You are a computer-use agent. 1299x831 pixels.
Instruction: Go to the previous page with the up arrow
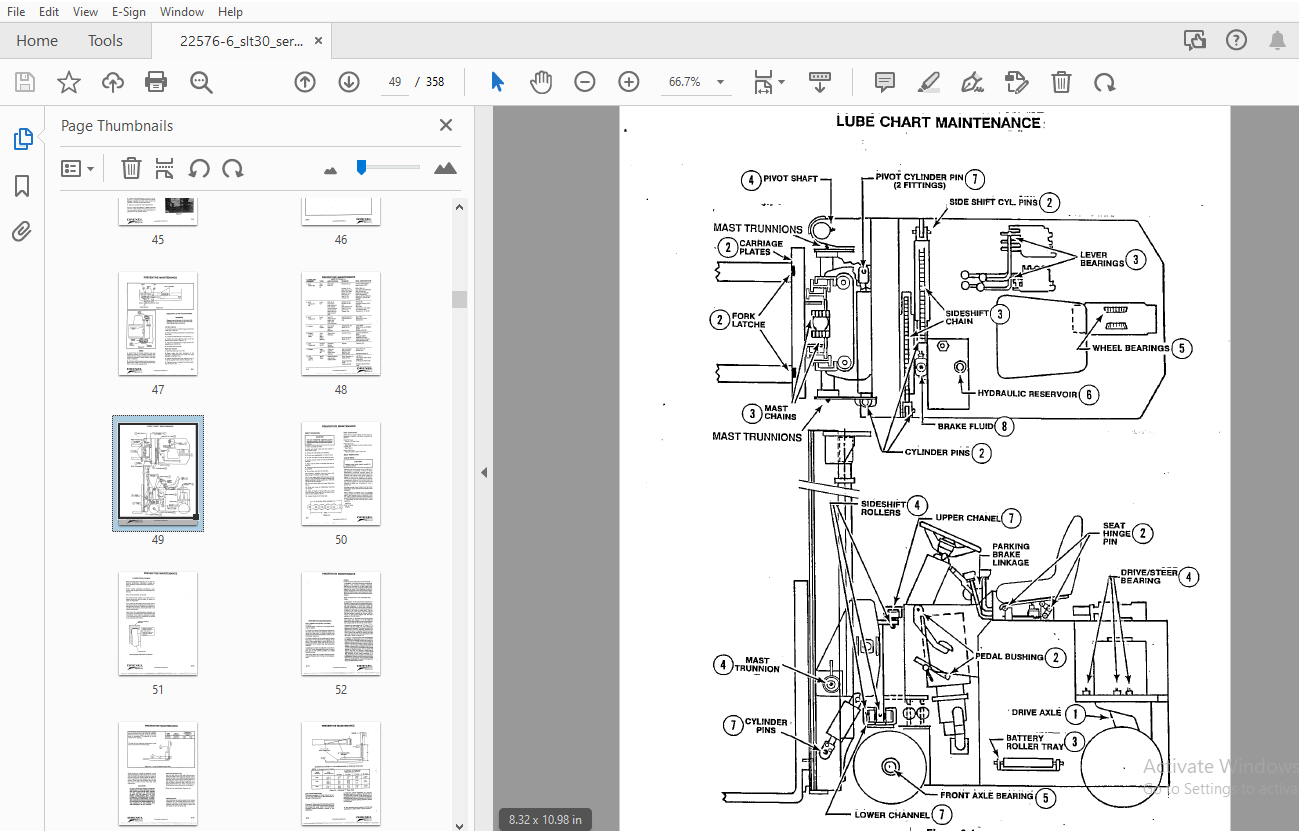(x=305, y=82)
